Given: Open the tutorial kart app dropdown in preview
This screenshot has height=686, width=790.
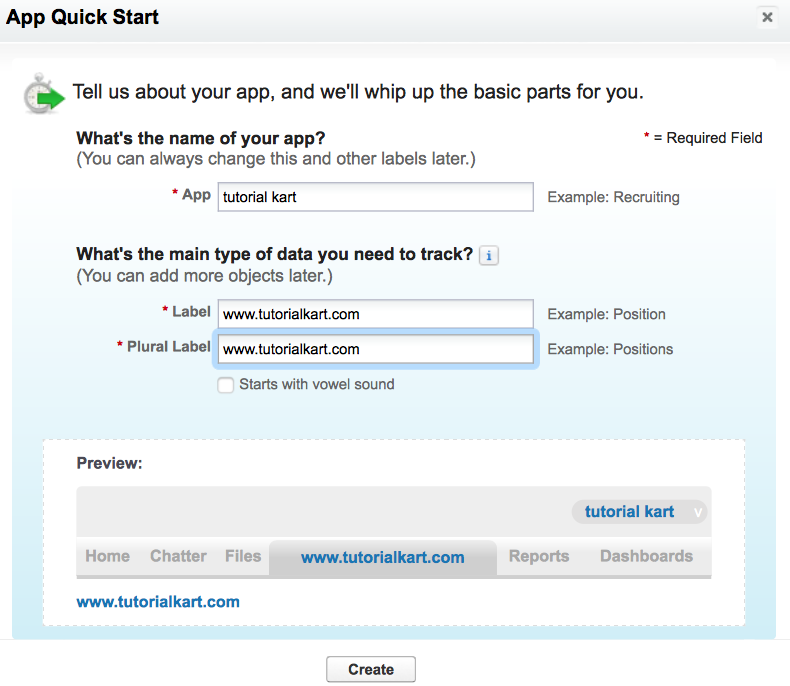Looking at the screenshot, I should coord(639,512).
